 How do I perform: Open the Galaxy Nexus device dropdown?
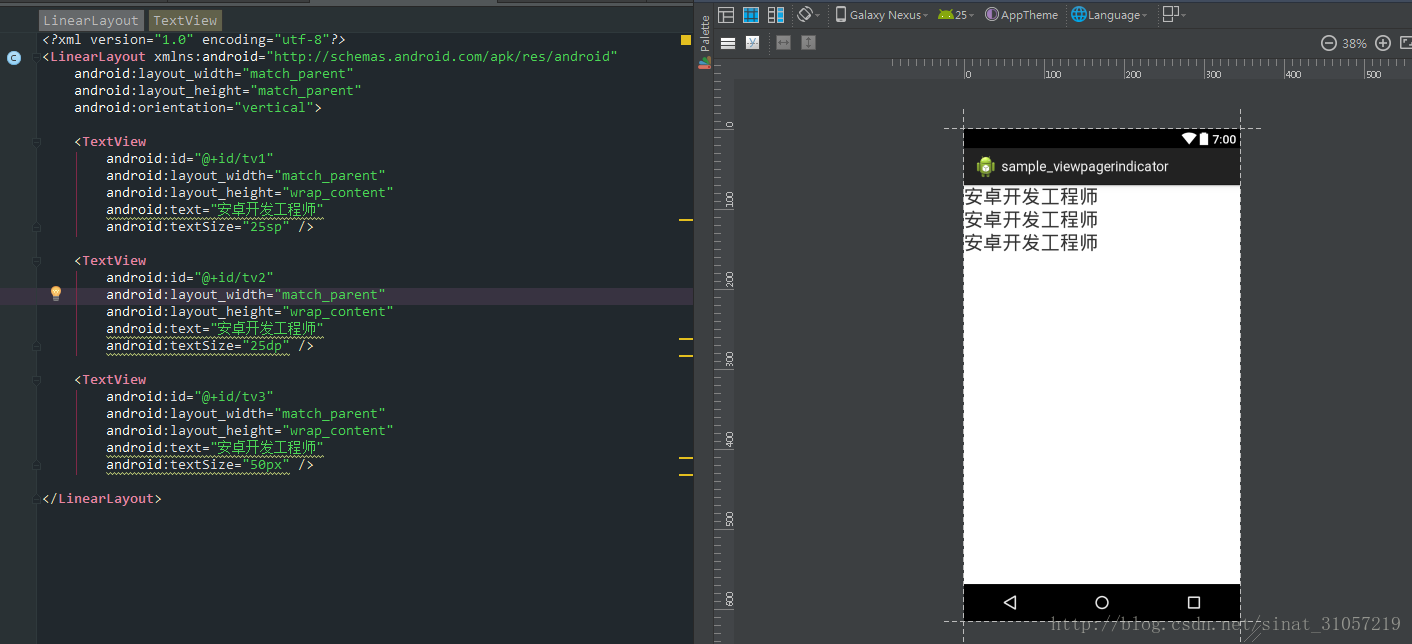pos(881,15)
